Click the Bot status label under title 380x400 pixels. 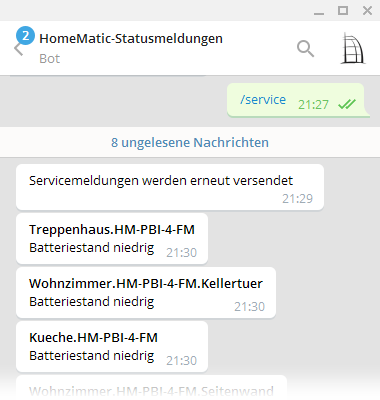coord(50,59)
